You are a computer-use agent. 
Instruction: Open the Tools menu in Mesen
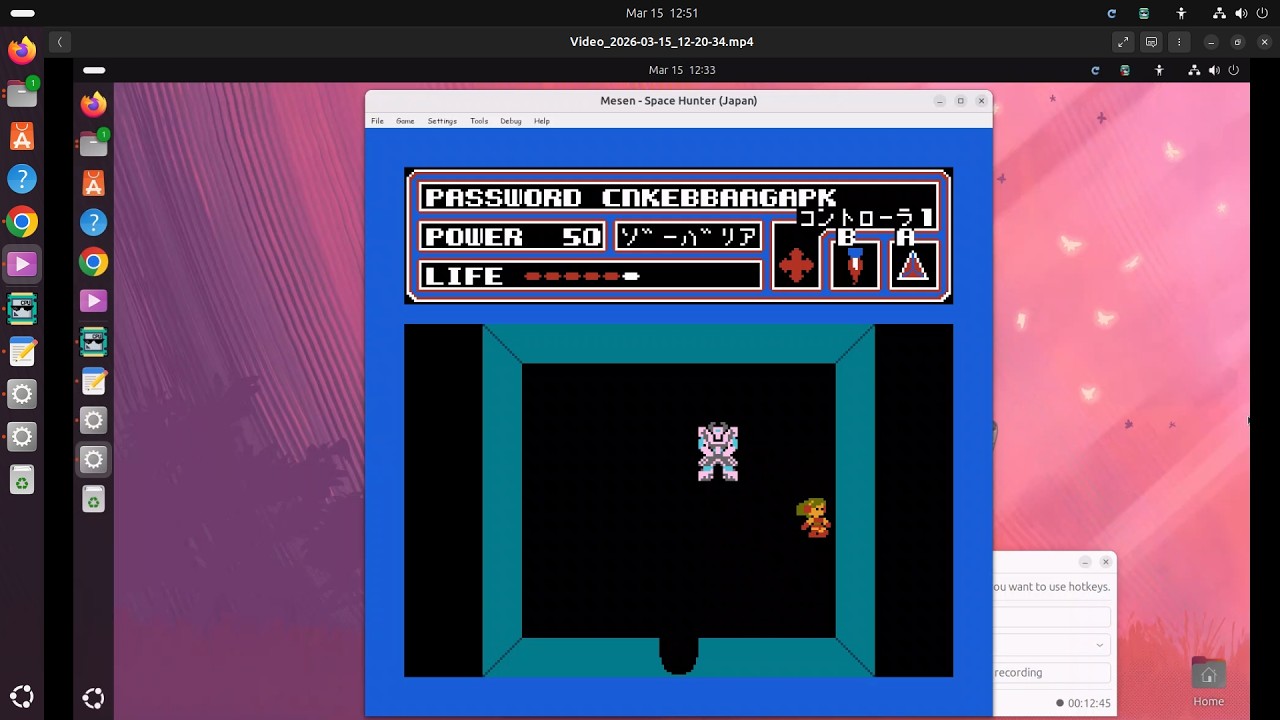point(479,121)
